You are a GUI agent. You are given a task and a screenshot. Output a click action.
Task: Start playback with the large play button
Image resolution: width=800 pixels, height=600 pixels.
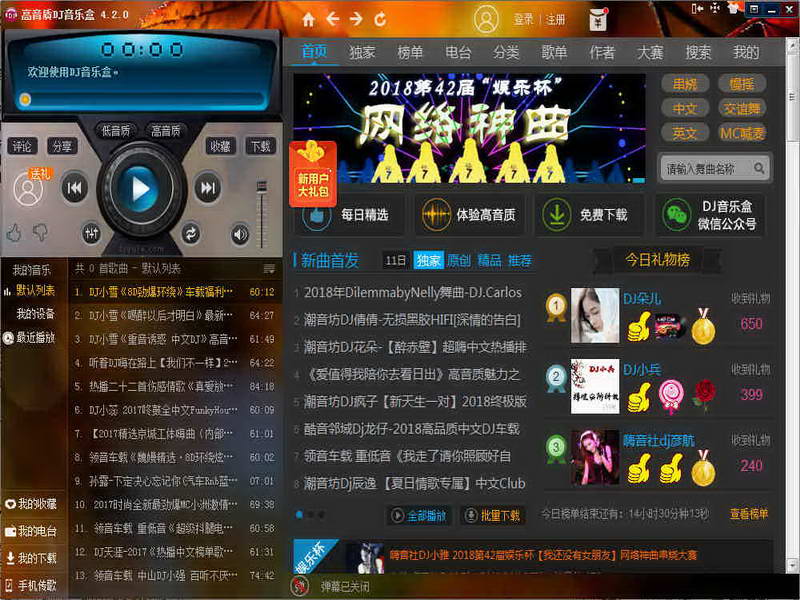[140, 189]
